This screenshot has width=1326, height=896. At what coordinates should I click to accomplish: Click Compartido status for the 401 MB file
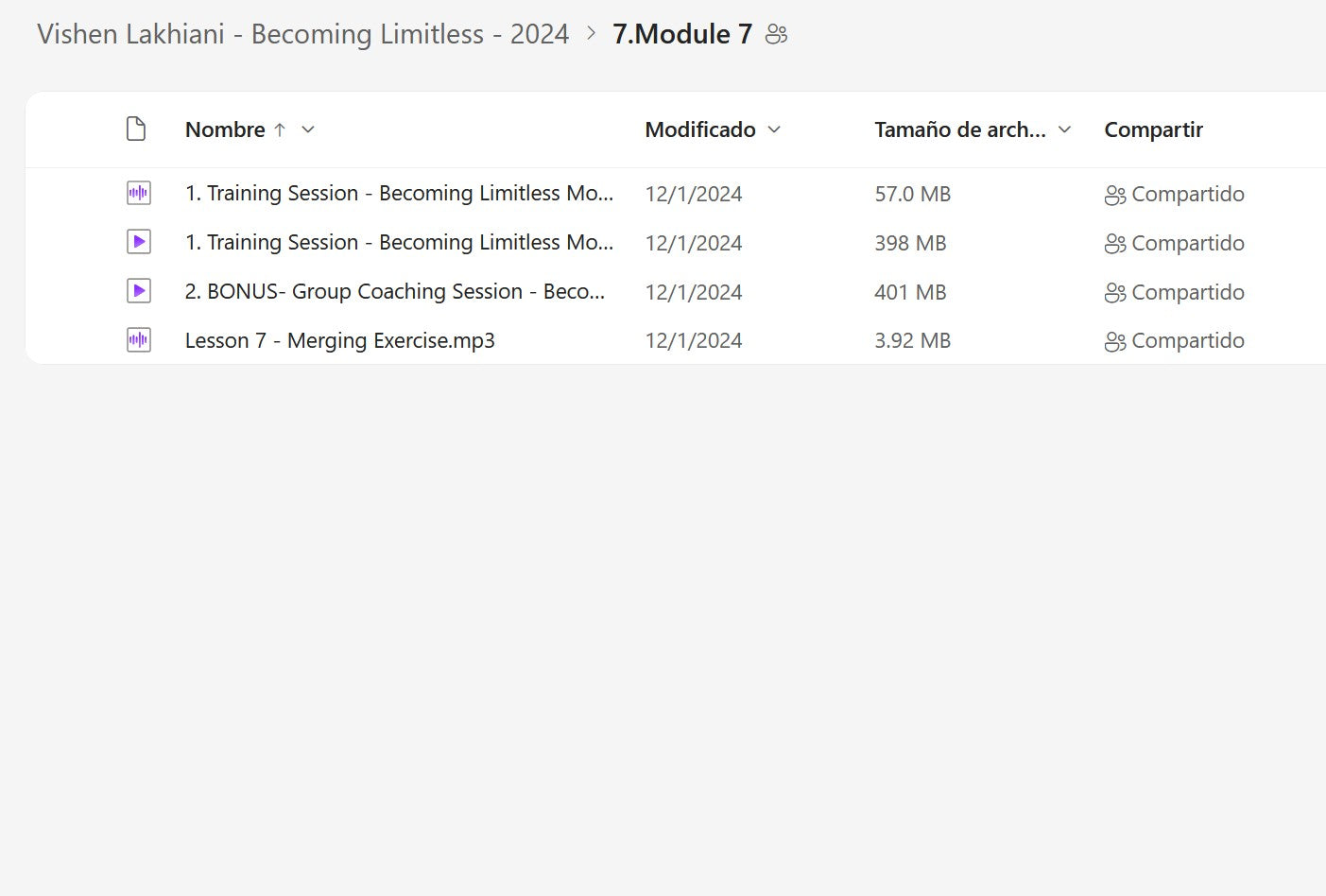point(1187,293)
